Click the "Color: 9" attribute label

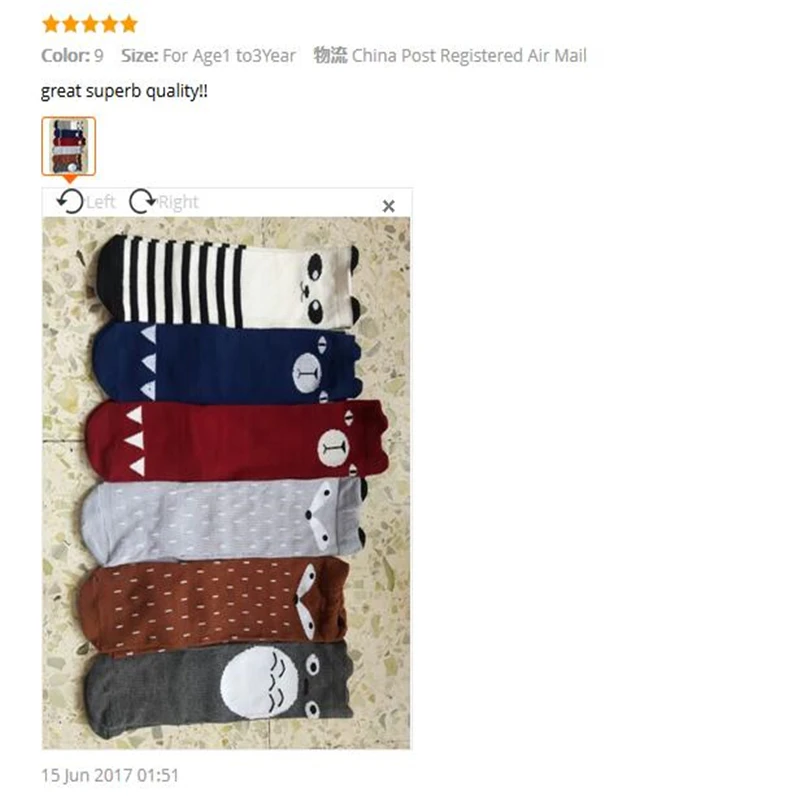72,56
